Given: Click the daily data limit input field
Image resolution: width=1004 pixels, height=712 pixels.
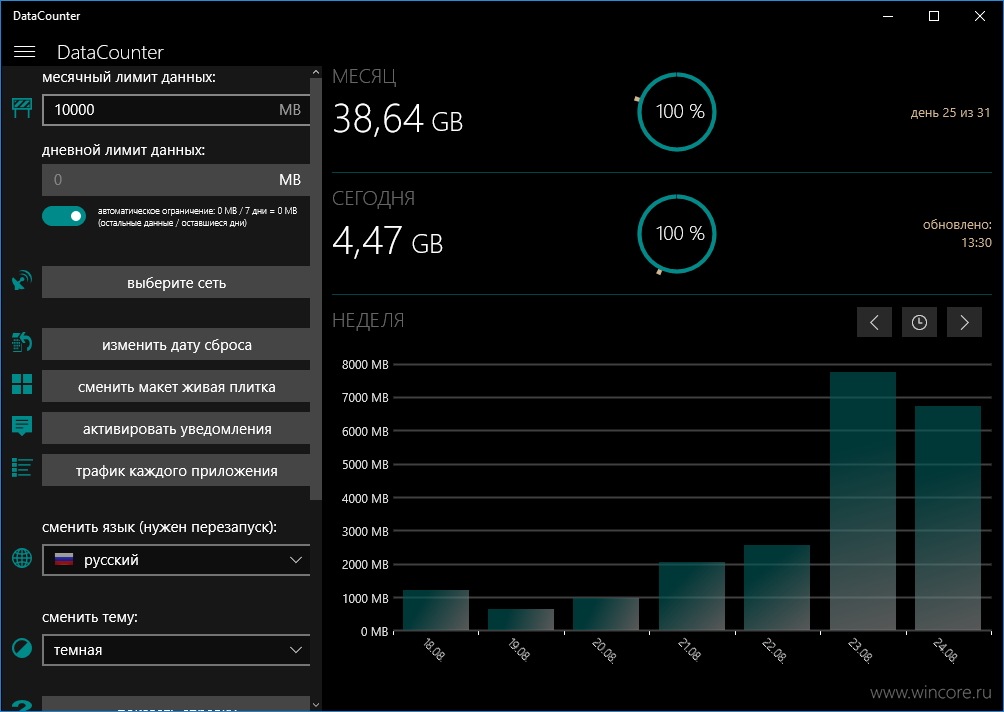Looking at the screenshot, I should click(176, 180).
